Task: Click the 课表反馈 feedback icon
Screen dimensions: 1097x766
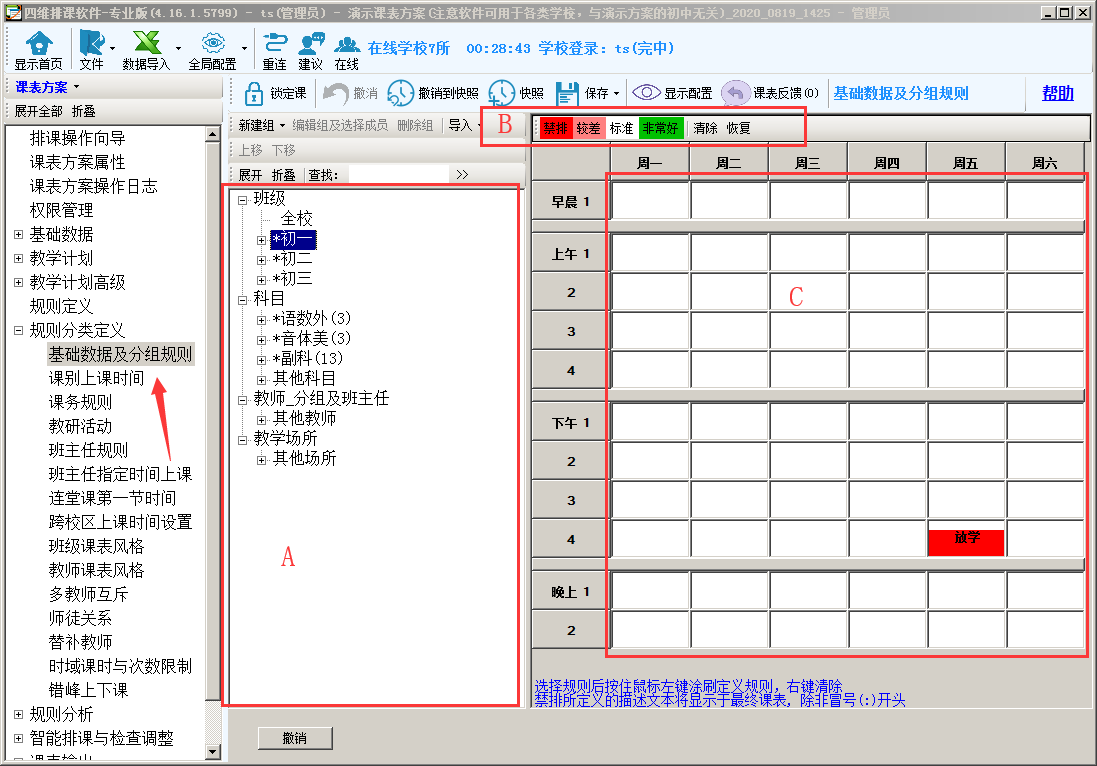Action: tap(735, 93)
